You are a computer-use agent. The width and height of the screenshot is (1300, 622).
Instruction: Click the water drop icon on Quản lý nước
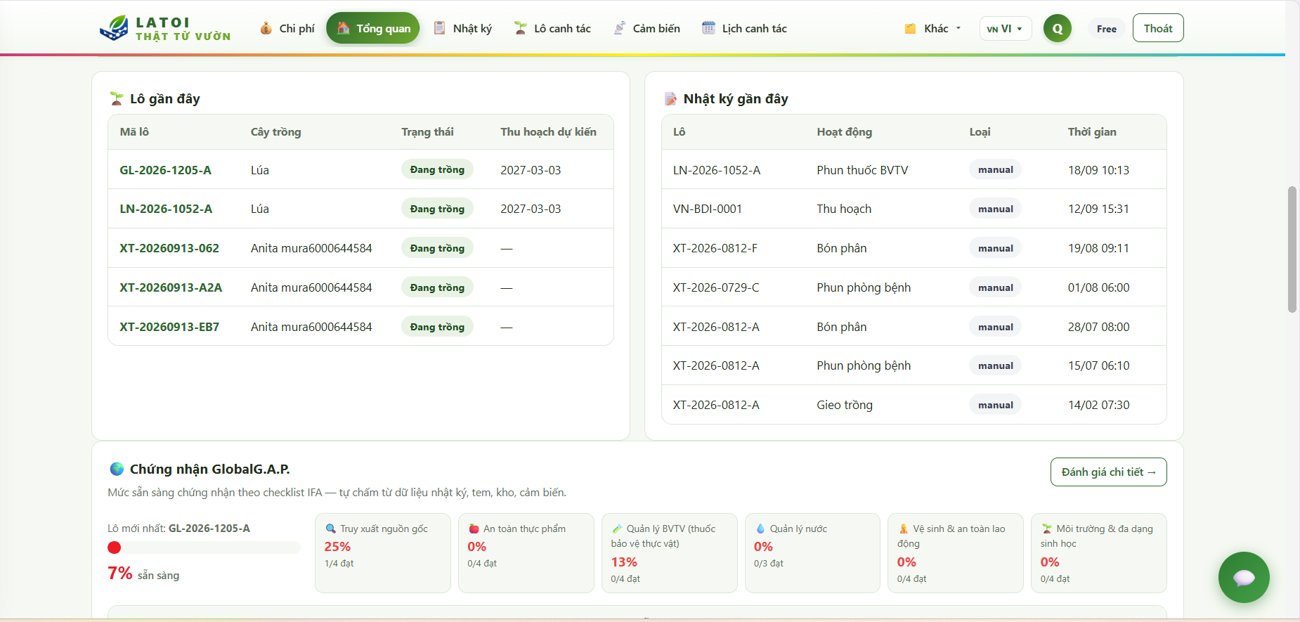760,528
